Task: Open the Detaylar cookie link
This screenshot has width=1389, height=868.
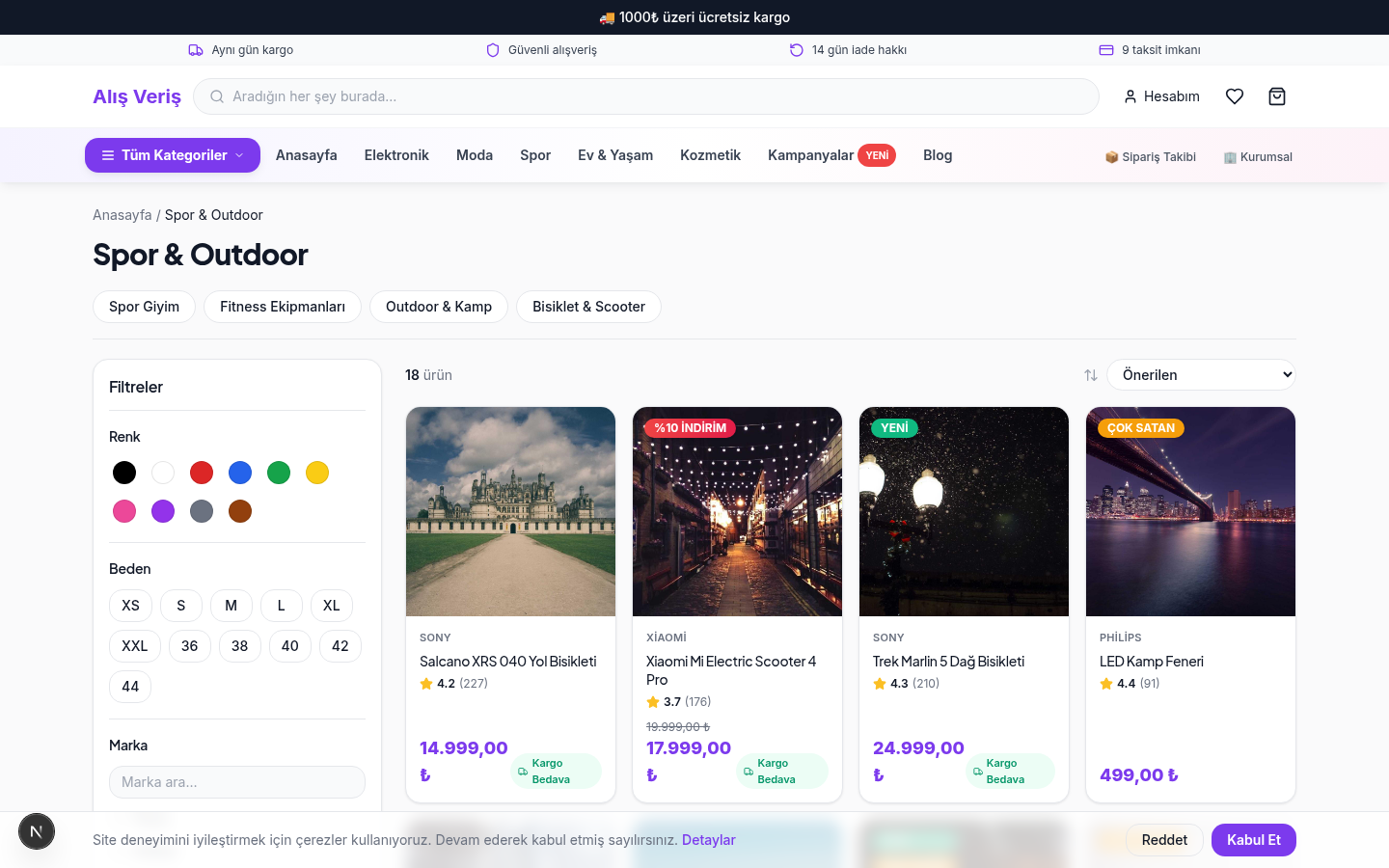Action: click(x=709, y=840)
